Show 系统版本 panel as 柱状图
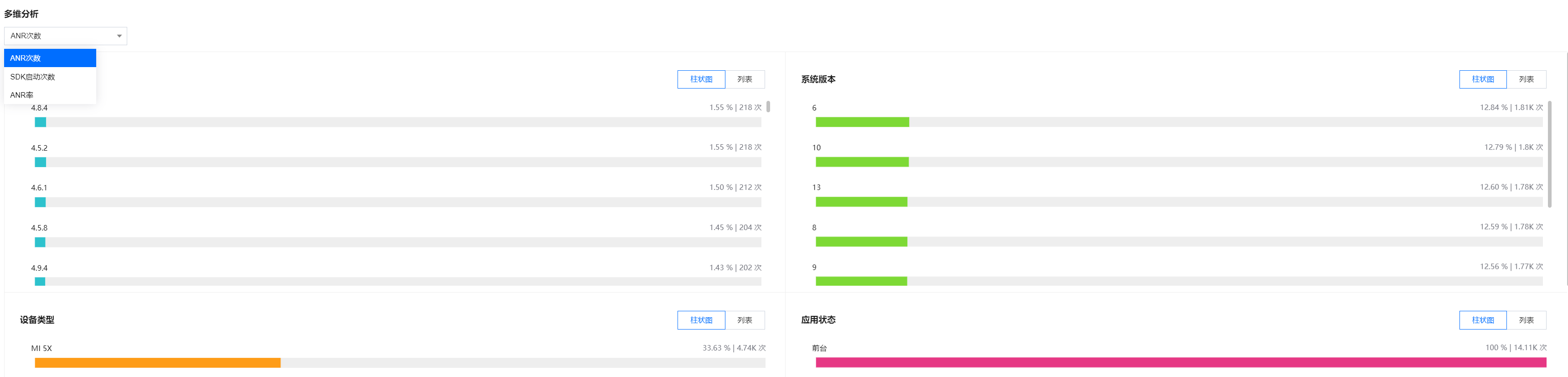Image resolution: width=1568 pixels, height=377 pixels. [1482, 79]
